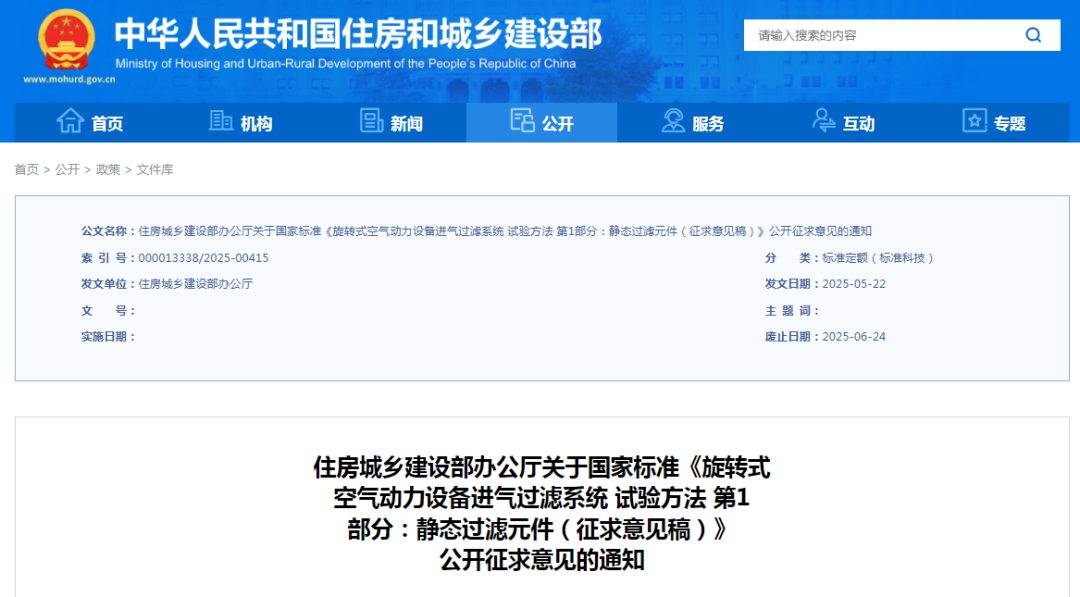Go to the 新闻 navigation tab

[391, 123]
